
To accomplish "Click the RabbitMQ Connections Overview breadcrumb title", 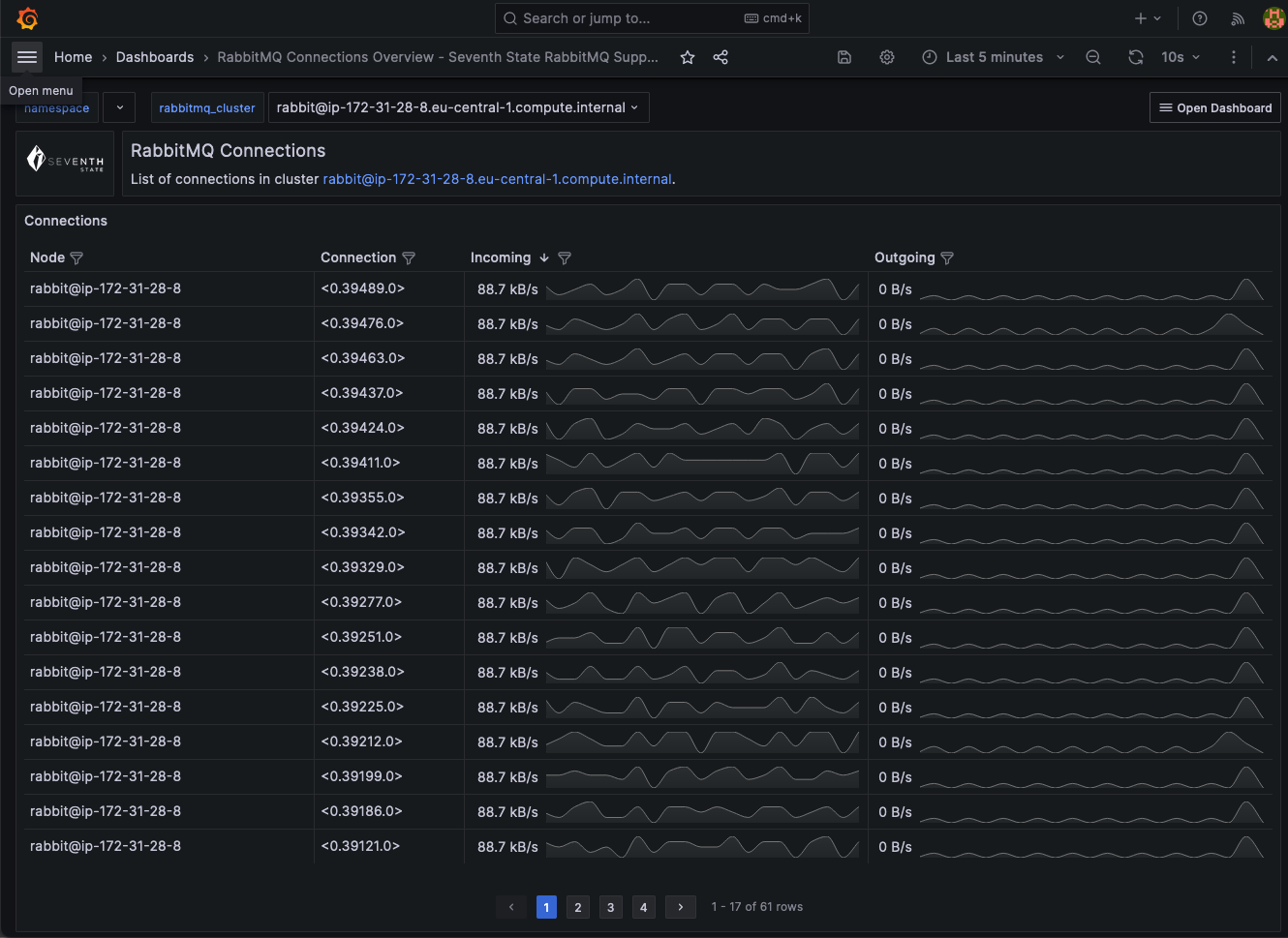I will pos(438,57).
